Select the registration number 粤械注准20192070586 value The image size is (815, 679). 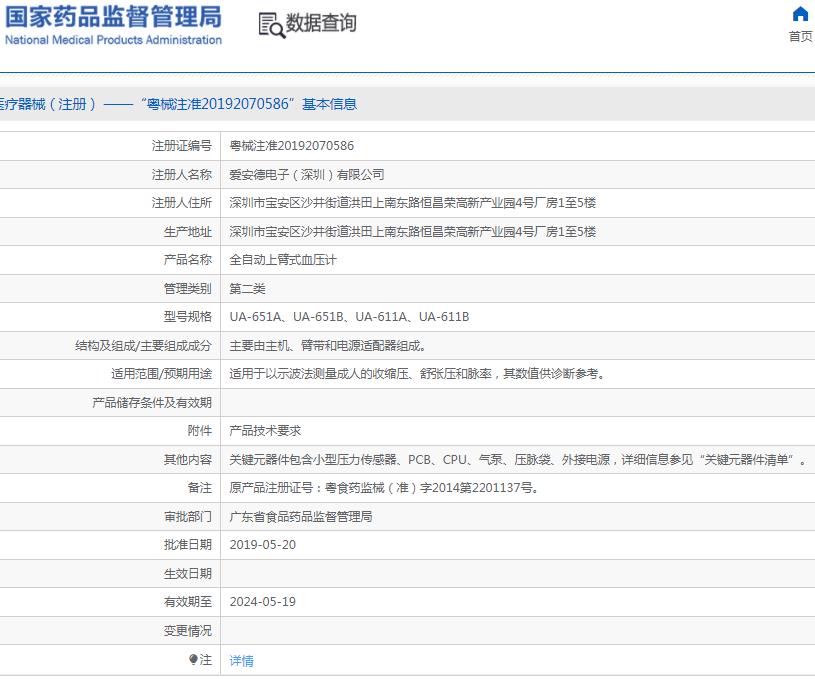click(x=292, y=146)
